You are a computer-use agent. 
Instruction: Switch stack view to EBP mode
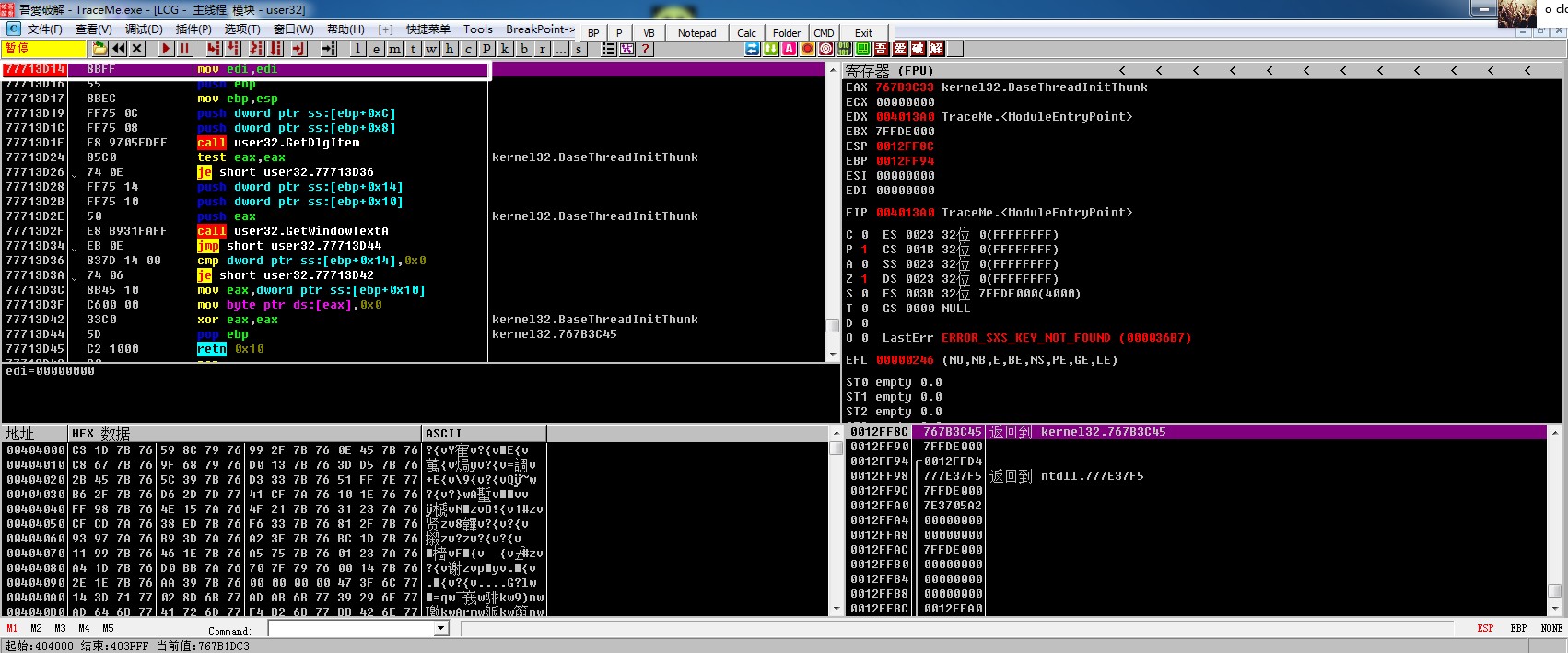tap(1518, 628)
